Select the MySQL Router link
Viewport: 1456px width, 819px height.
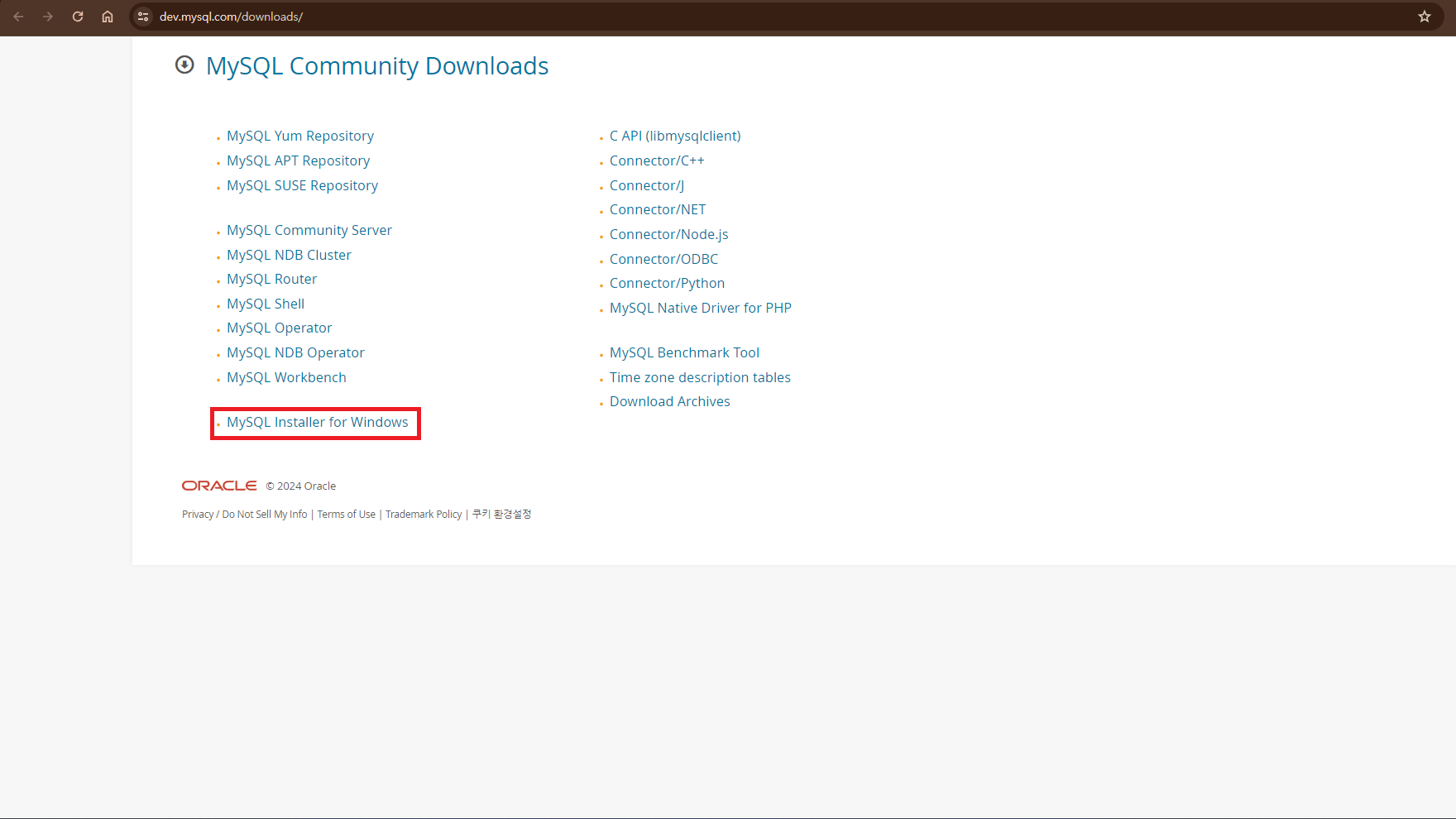tap(271, 279)
